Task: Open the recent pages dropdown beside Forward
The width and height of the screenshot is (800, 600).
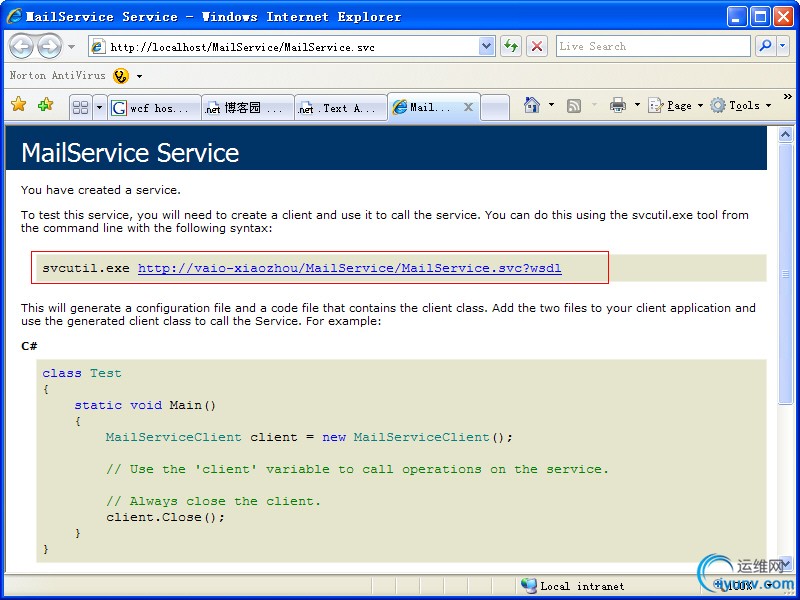Action: click(x=71, y=47)
